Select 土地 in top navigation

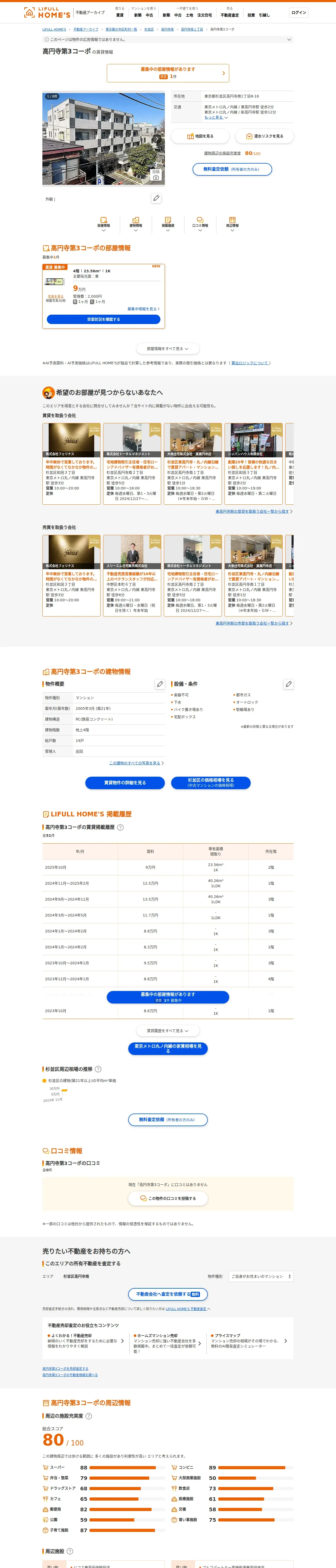pyautogui.click(x=190, y=15)
